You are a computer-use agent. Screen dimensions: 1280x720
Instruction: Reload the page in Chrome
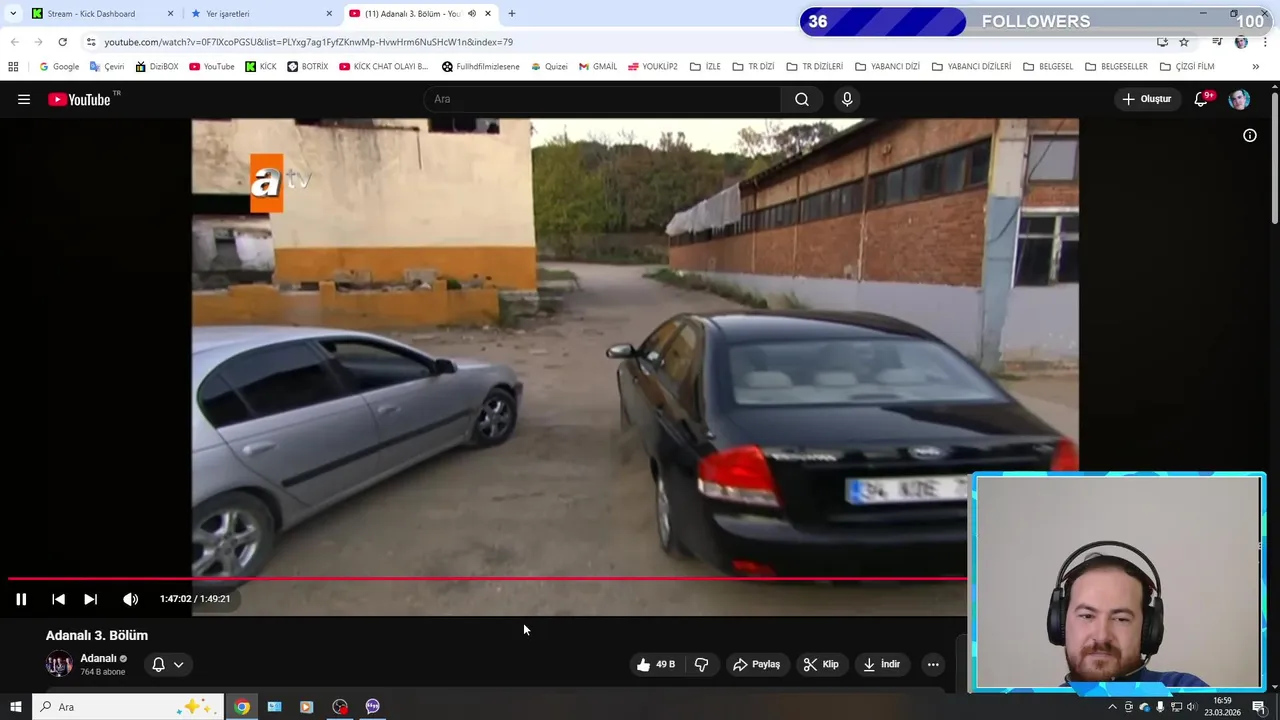[62, 42]
